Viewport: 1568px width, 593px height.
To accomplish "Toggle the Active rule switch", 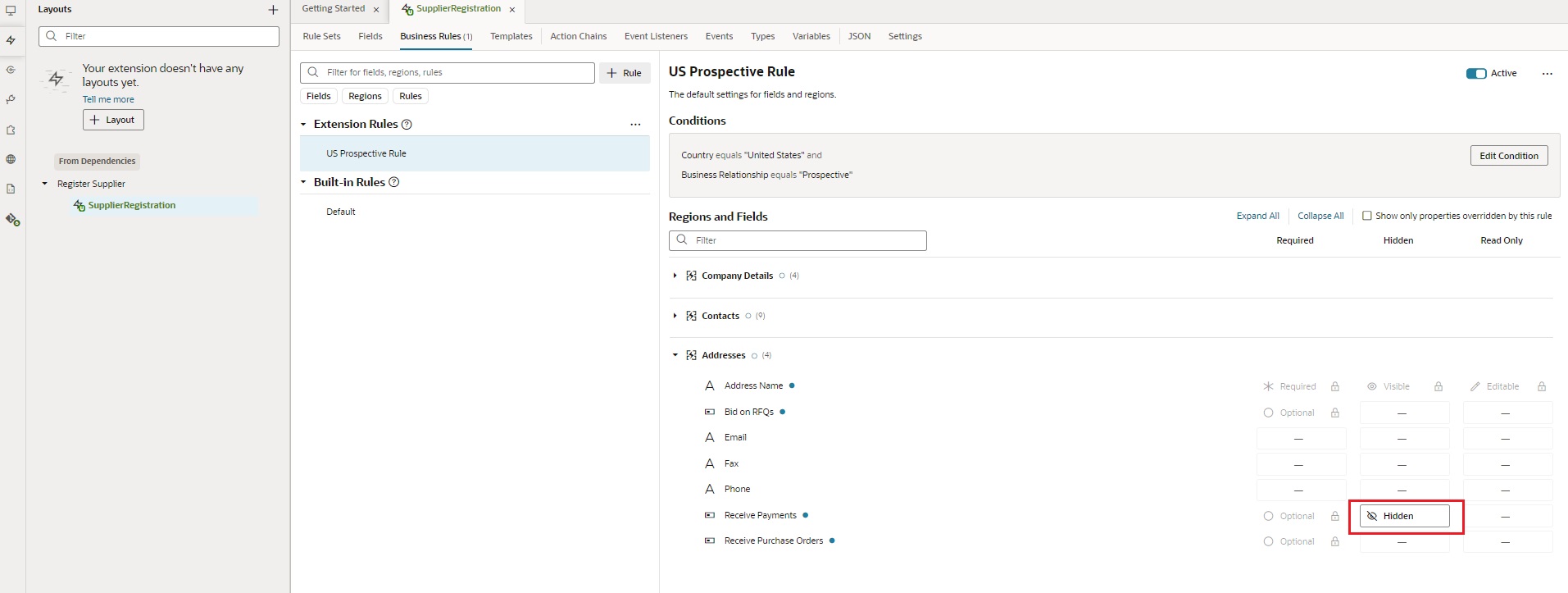I will 1476,74.
